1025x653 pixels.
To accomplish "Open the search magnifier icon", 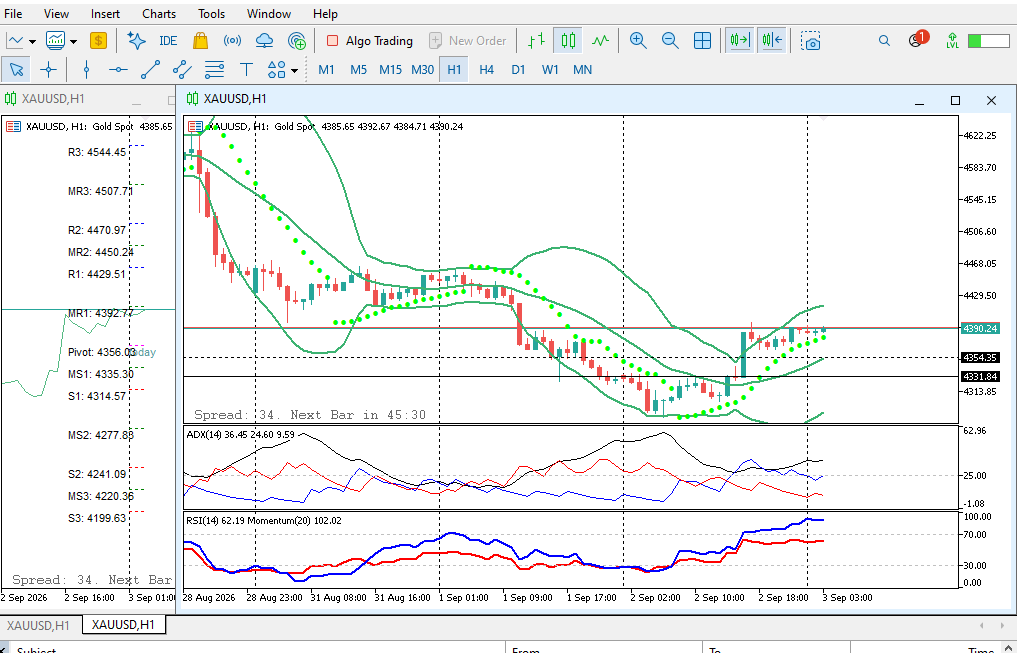I will (x=884, y=41).
